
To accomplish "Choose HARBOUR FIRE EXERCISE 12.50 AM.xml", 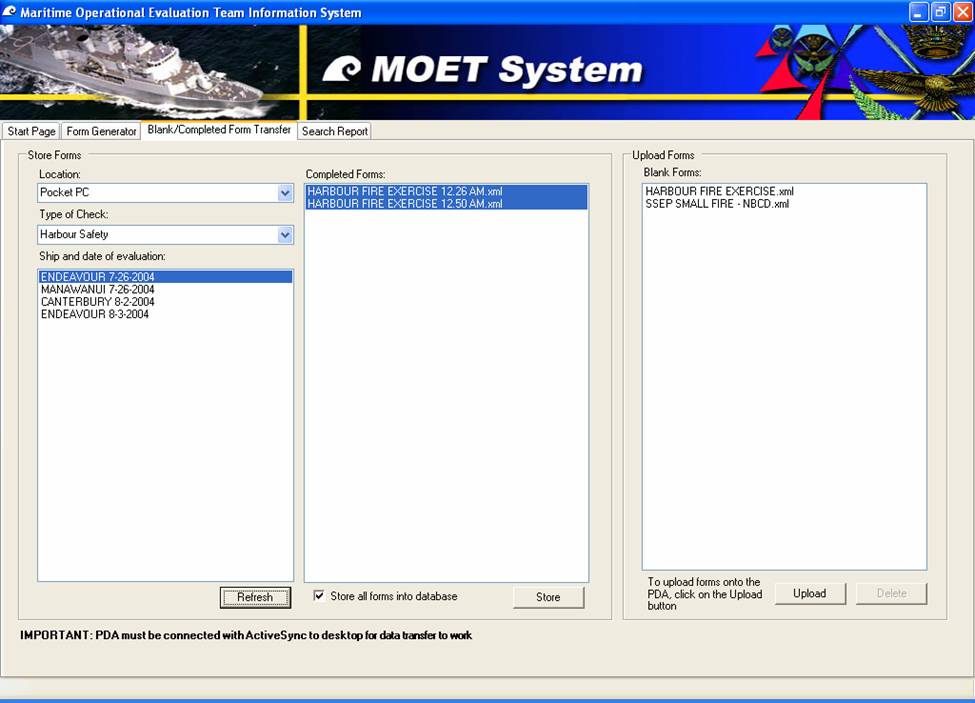I will pyautogui.click(x=404, y=204).
